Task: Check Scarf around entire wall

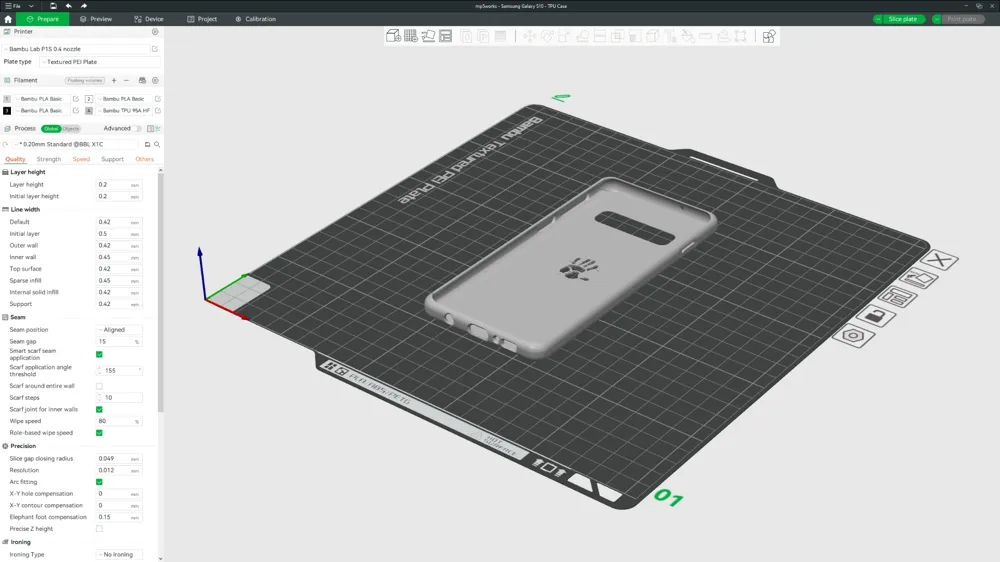Action: click(99, 386)
